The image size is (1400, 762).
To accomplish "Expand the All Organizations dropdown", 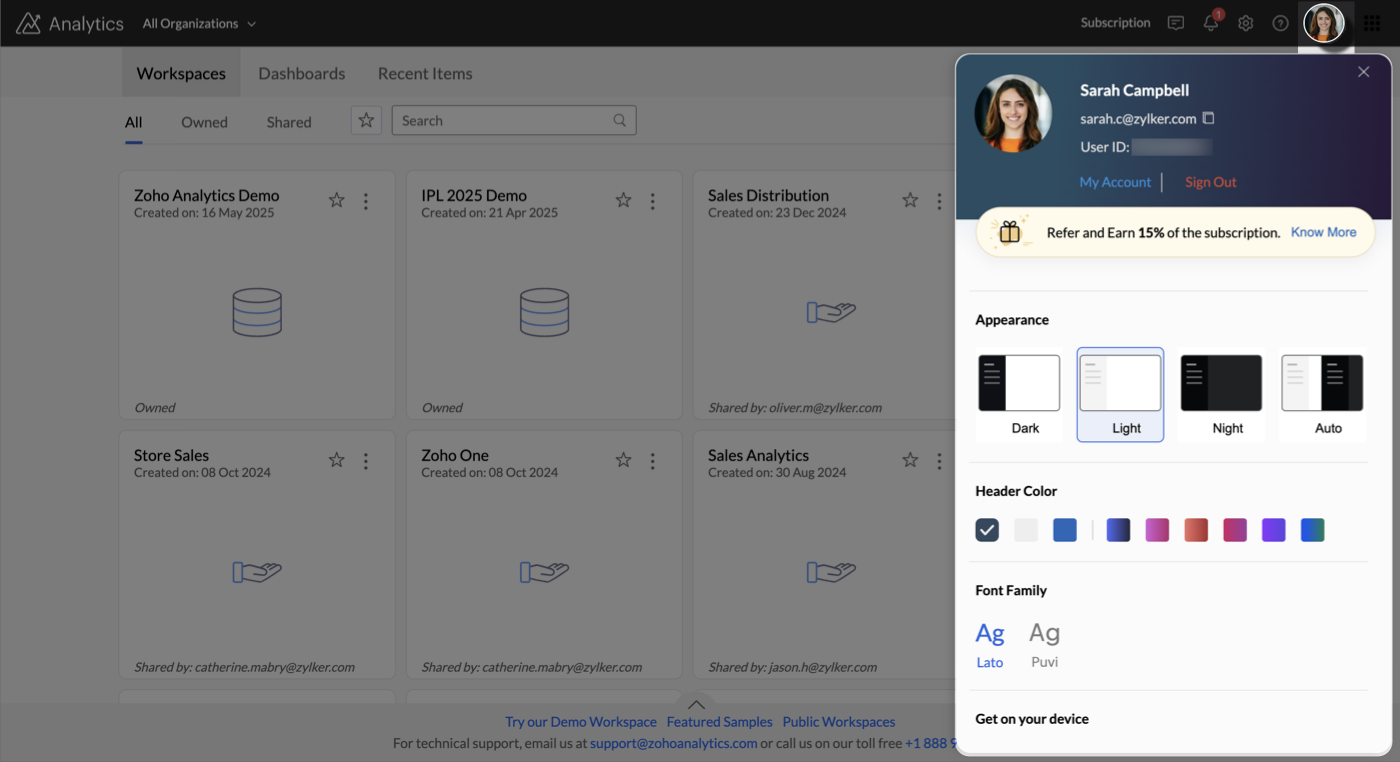I will (199, 23).
